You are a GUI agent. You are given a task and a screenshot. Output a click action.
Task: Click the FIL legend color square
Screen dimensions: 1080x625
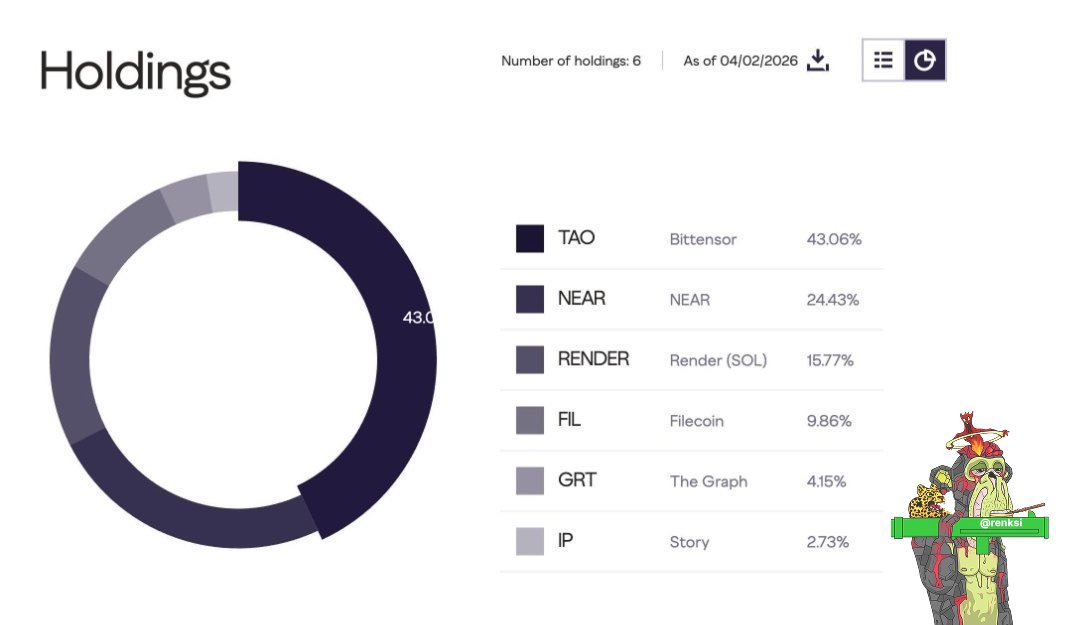530,420
